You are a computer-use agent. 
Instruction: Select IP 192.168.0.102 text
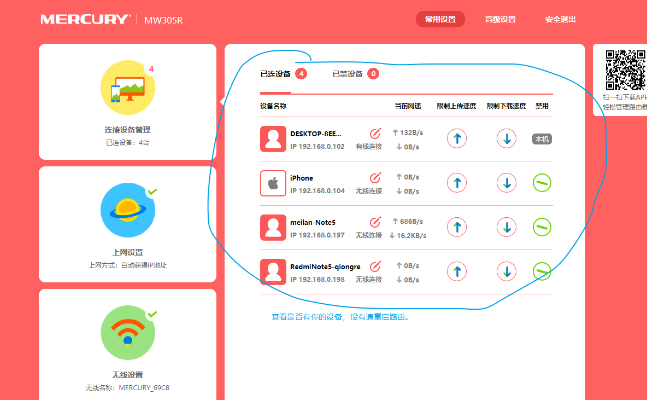pyautogui.click(x=317, y=147)
